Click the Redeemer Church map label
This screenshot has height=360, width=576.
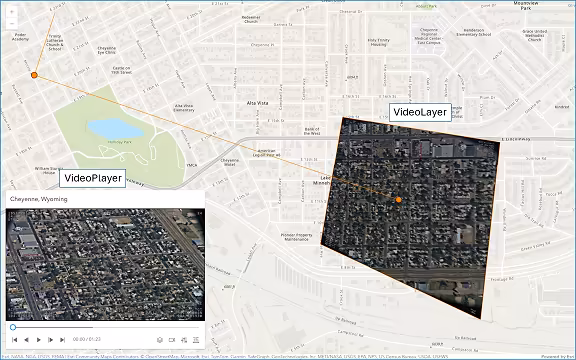tap(251, 19)
